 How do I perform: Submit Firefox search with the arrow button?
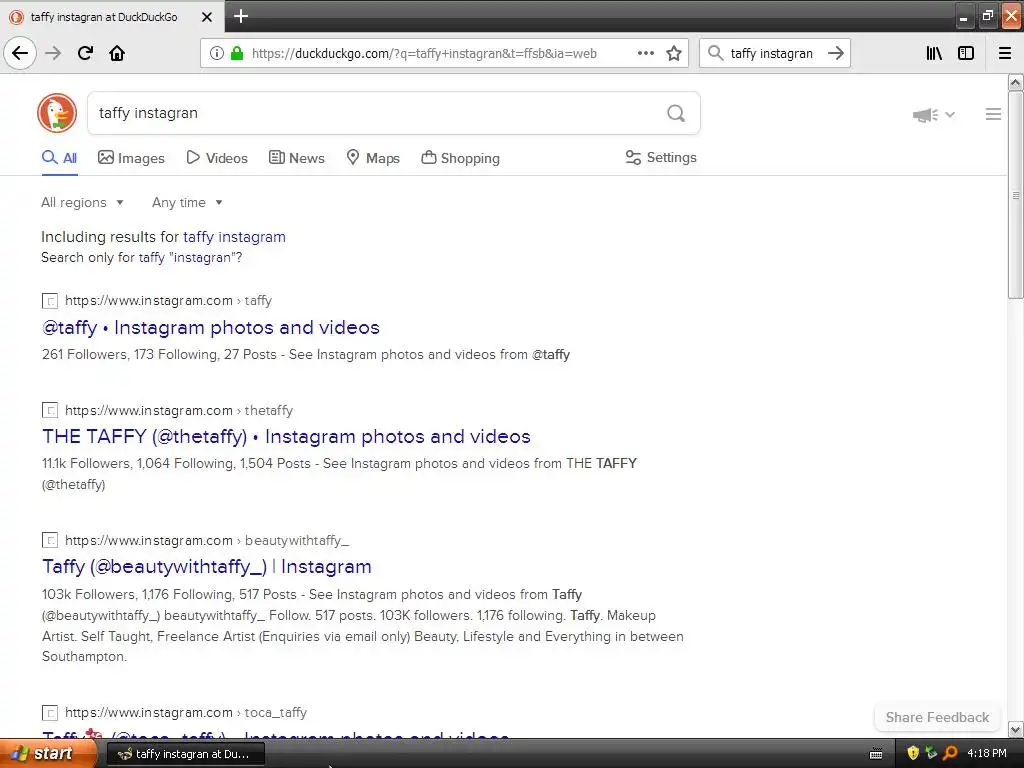[835, 53]
